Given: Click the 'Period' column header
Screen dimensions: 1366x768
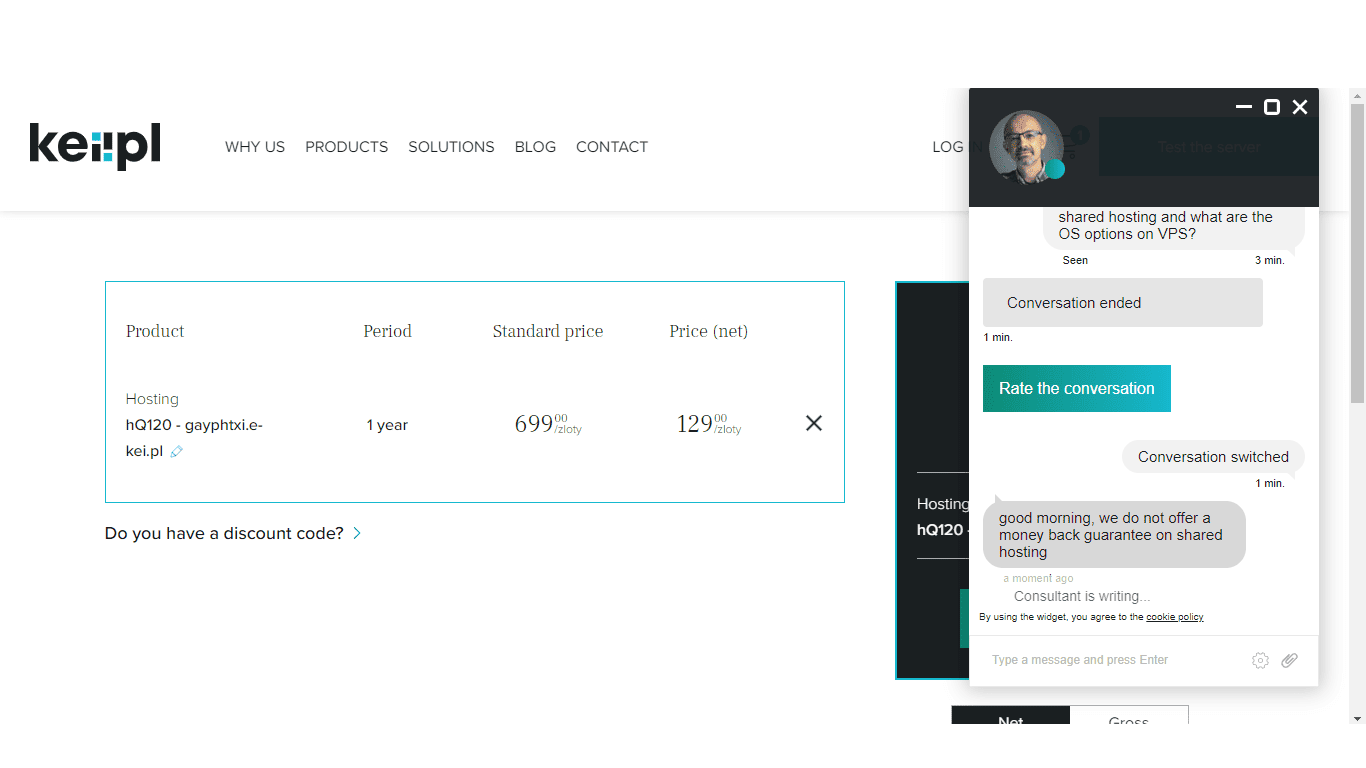Looking at the screenshot, I should [x=387, y=331].
